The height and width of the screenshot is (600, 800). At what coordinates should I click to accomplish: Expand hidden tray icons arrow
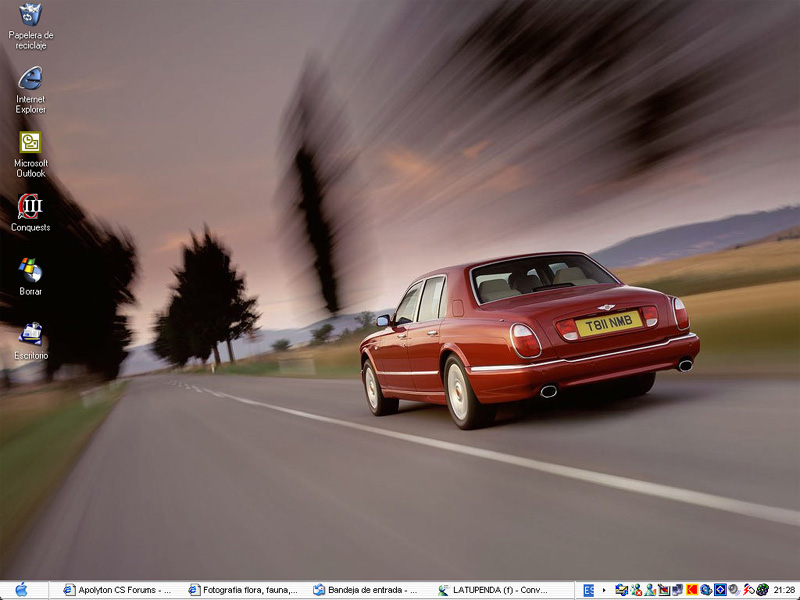tap(604, 590)
